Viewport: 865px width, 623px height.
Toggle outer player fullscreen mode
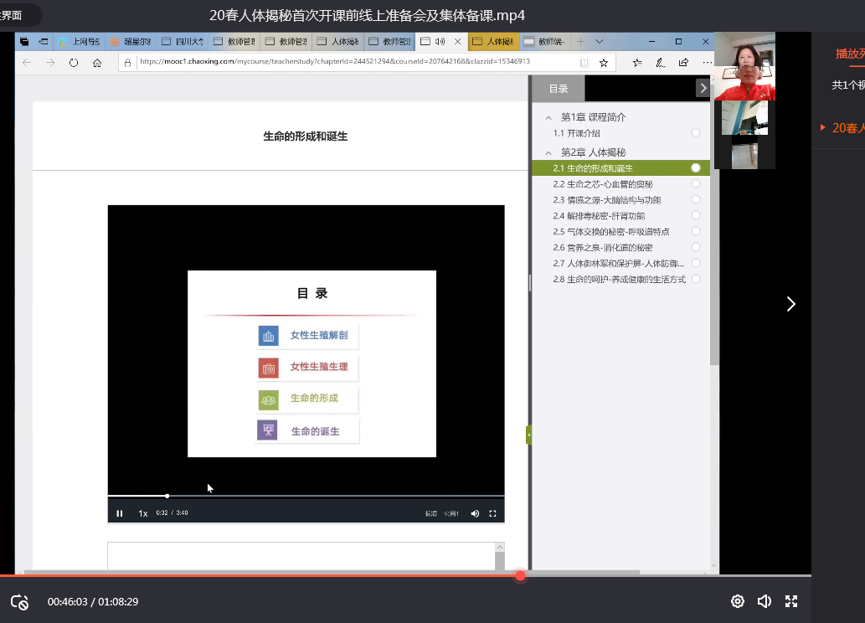791,601
